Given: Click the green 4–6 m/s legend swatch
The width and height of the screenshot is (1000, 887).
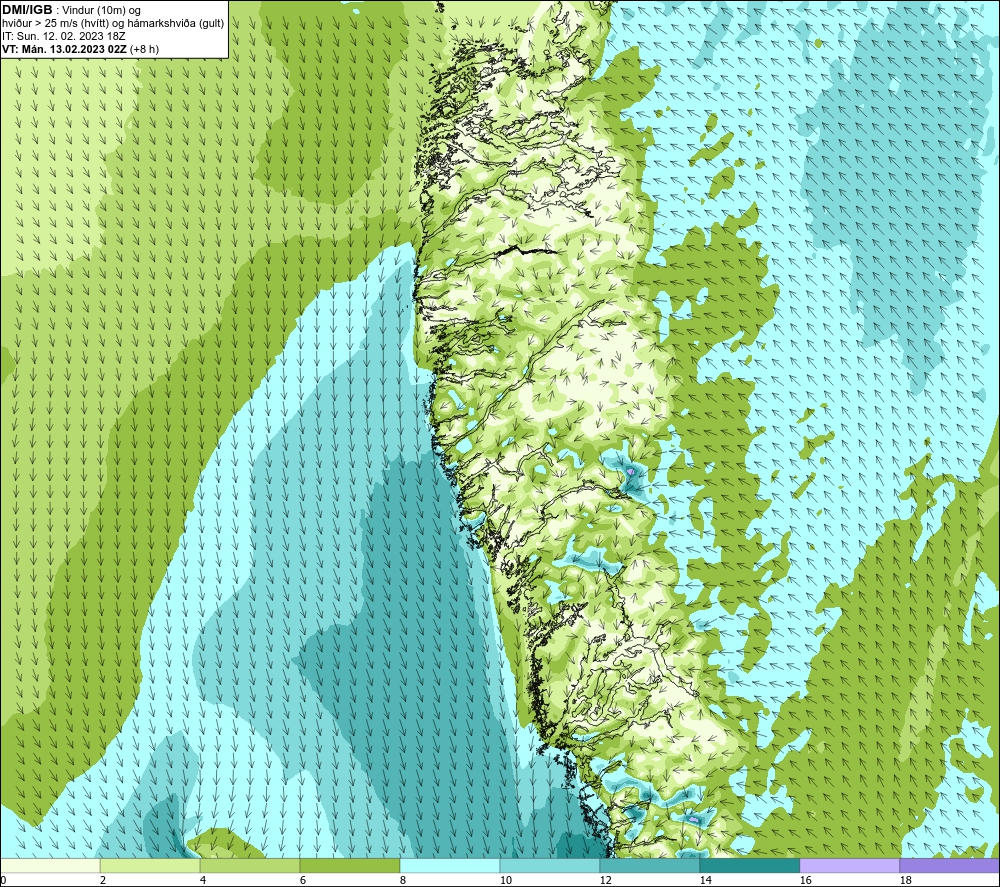Looking at the screenshot, I should point(250,866).
